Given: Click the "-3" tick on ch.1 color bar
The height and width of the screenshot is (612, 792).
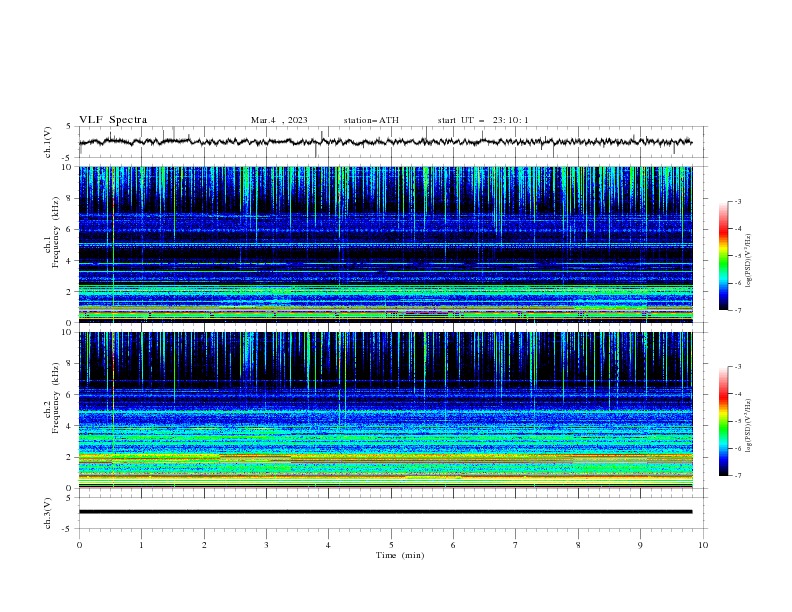Looking at the screenshot, I should click(737, 201).
